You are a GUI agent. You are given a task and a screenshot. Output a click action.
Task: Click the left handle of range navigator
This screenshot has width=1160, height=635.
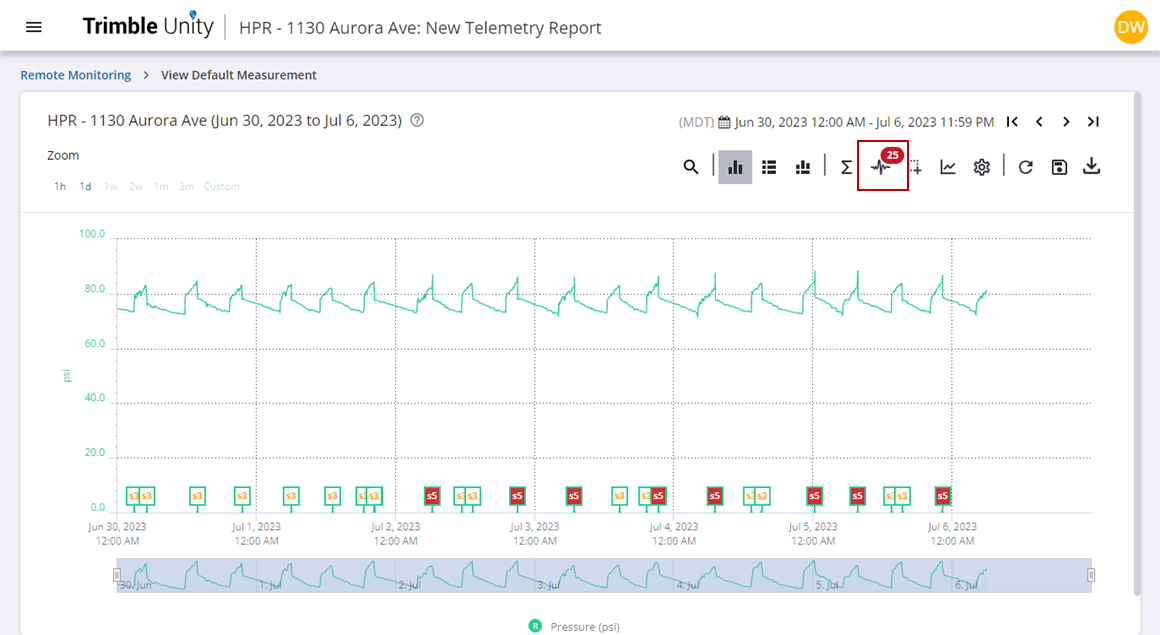pyautogui.click(x=117, y=575)
